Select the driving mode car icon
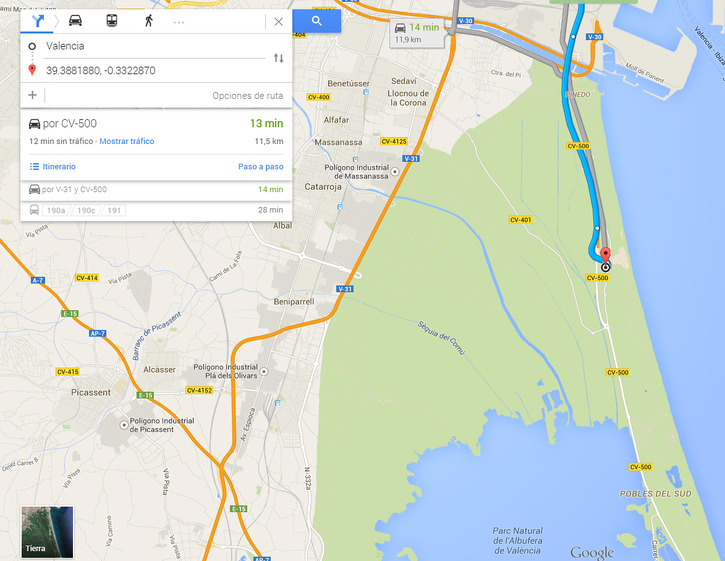 point(75,20)
